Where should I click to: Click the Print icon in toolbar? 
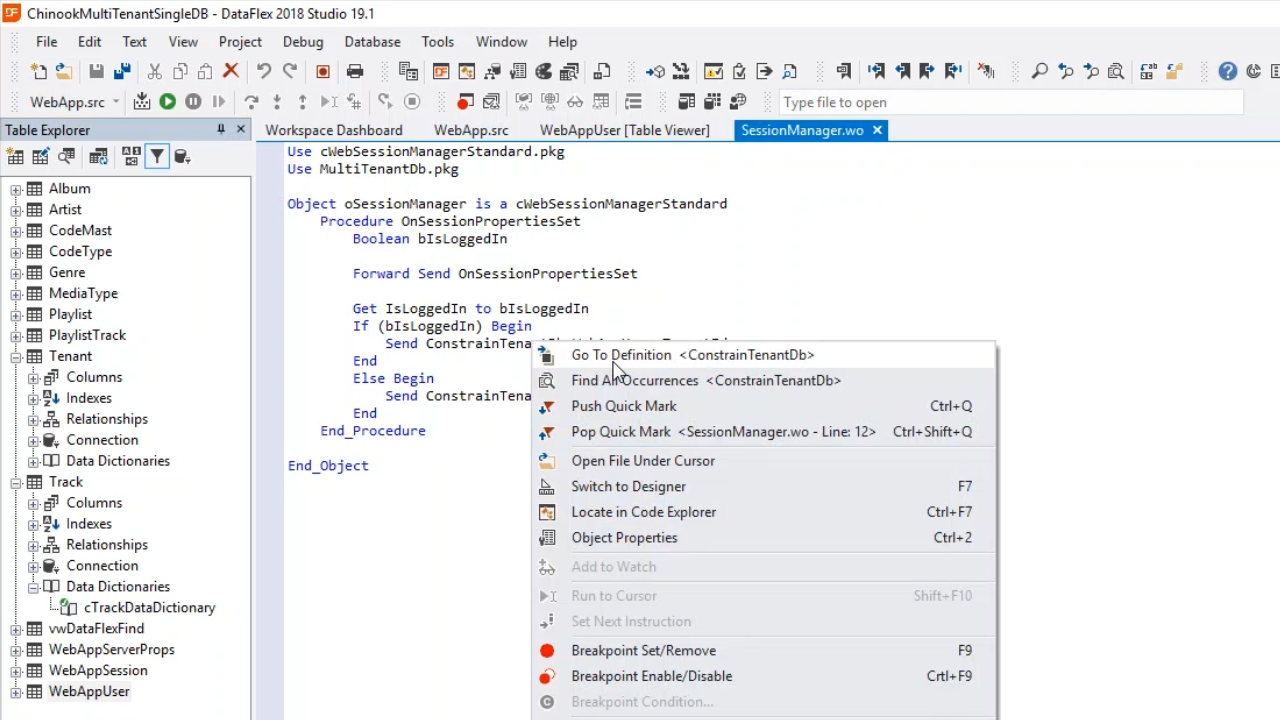pyautogui.click(x=355, y=71)
